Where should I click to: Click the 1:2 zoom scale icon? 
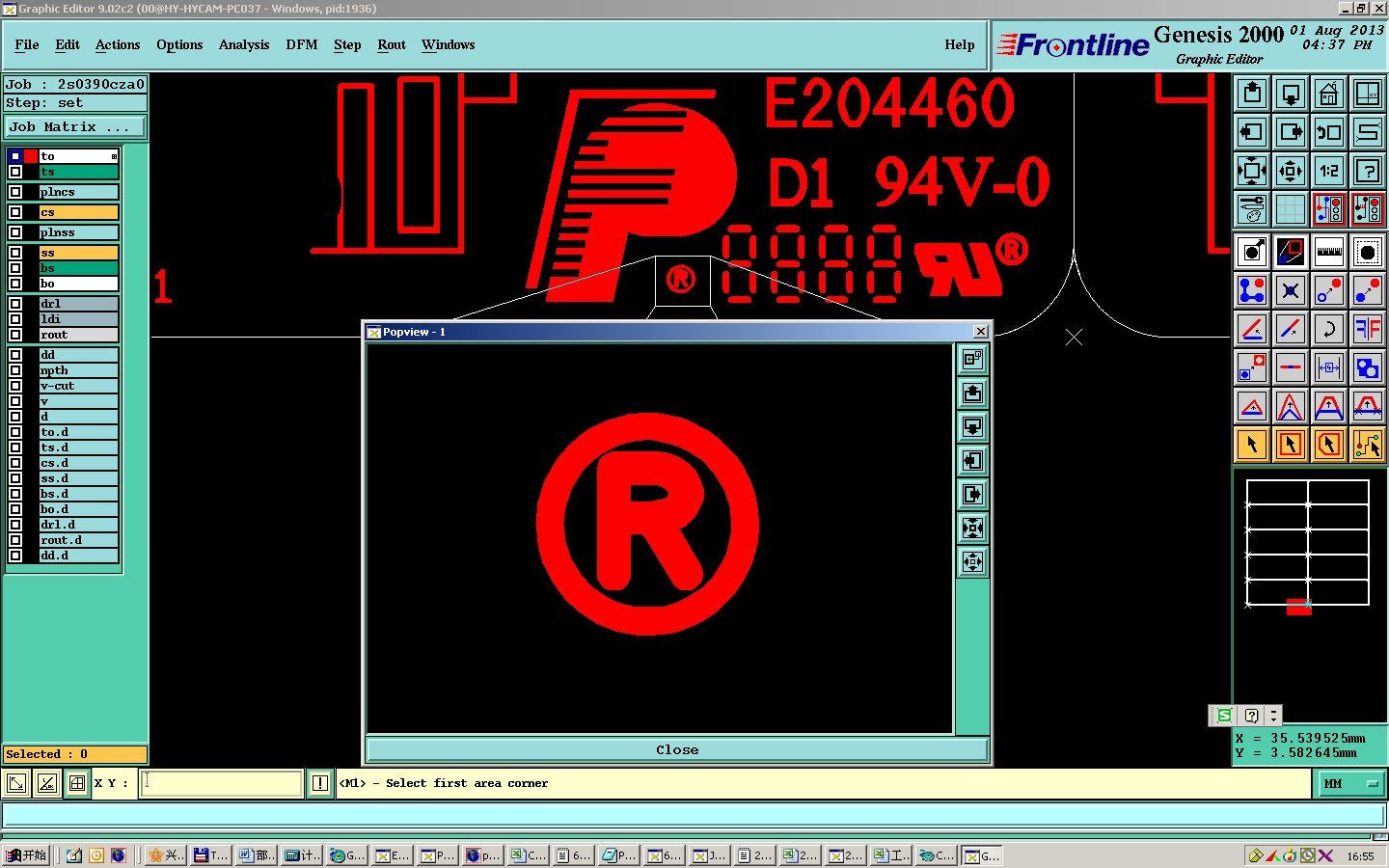tap(1329, 171)
